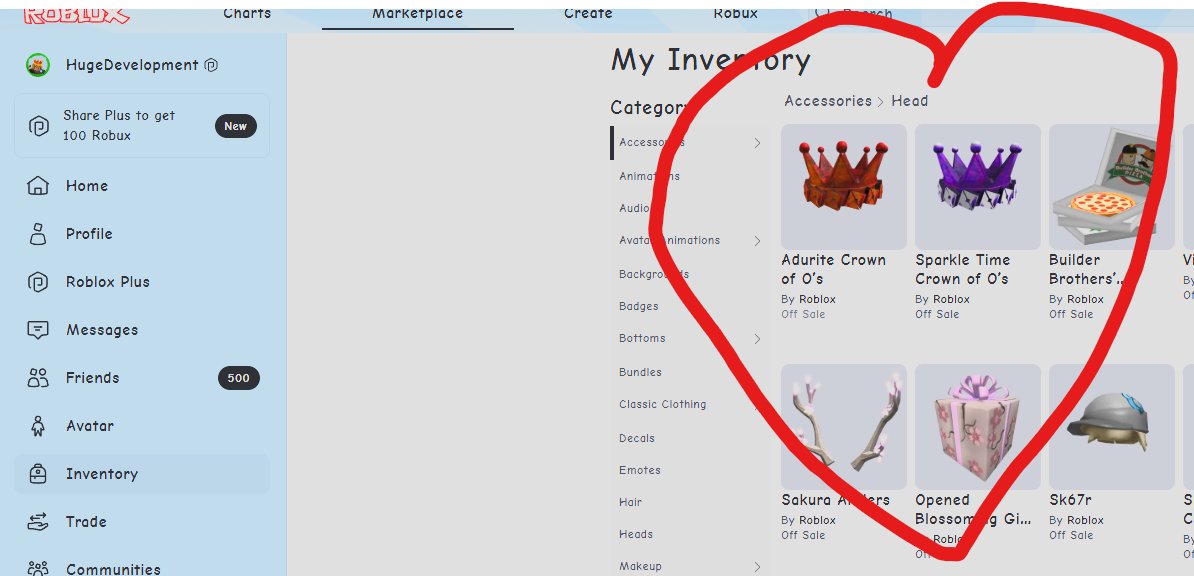Click the Plus badge next to HugeDevelopment
The width and height of the screenshot is (1194, 576).
(x=212, y=66)
